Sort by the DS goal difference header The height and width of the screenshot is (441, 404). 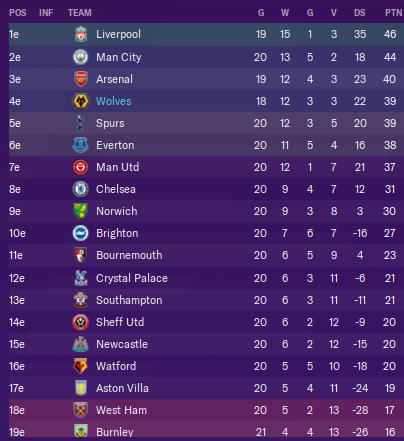pyautogui.click(x=360, y=13)
